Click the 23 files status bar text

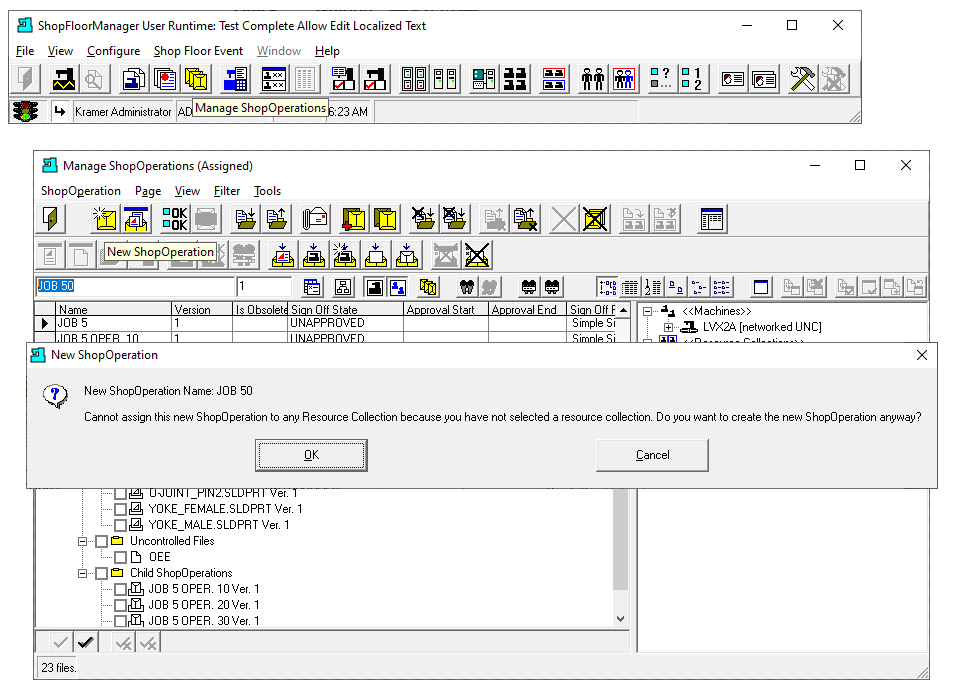click(x=59, y=667)
